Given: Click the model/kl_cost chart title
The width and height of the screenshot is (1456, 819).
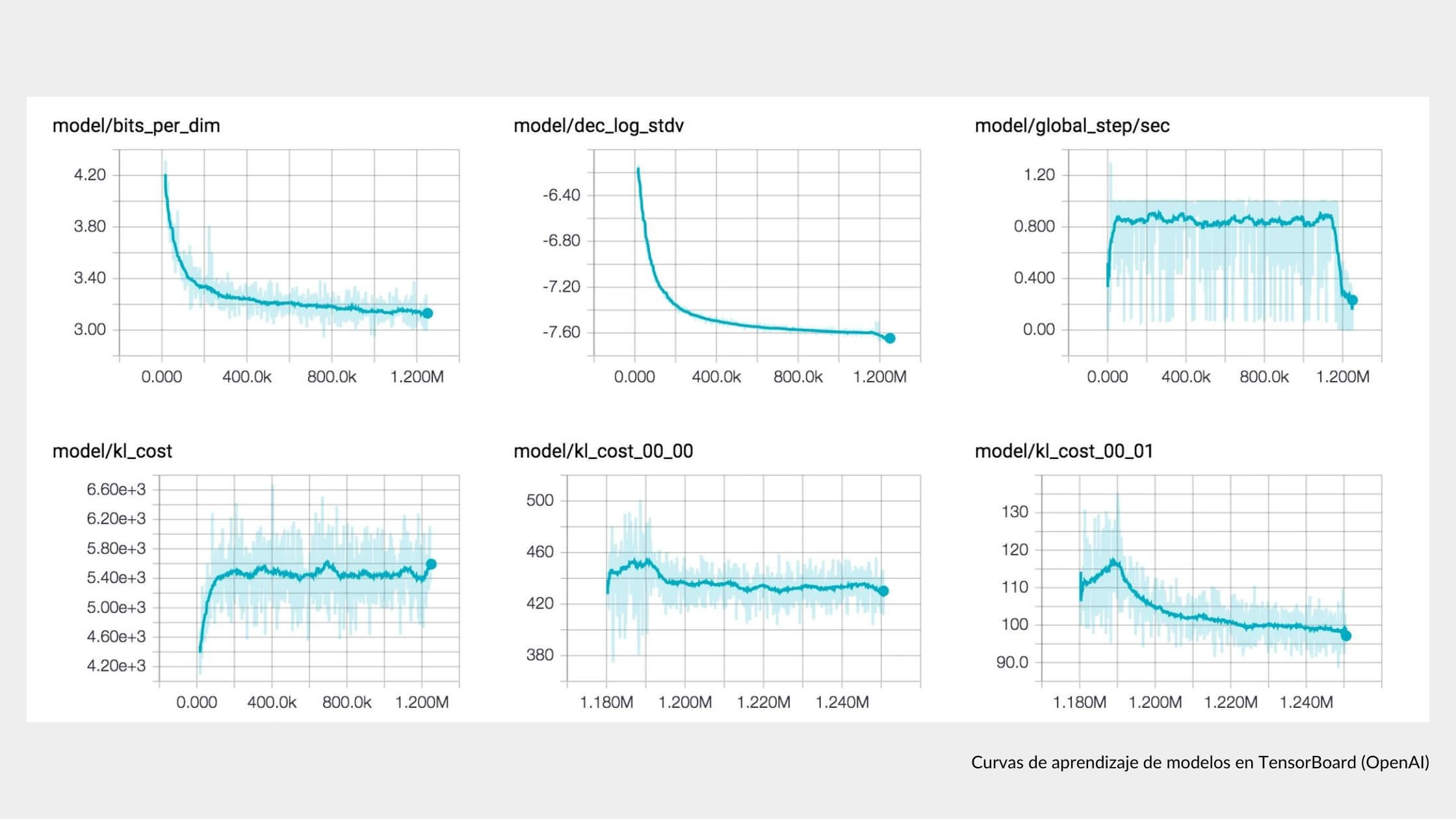Looking at the screenshot, I should (112, 451).
